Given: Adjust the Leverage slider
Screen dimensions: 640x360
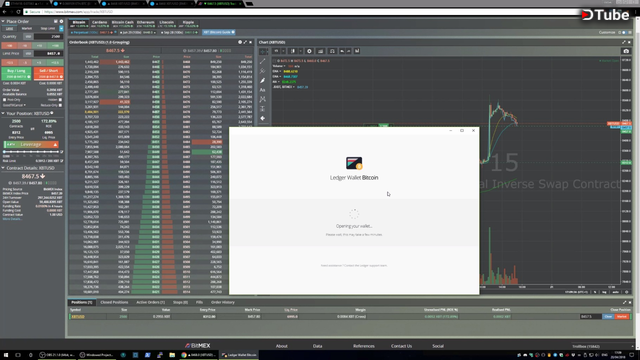Looking at the screenshot, I should point(31,152).
